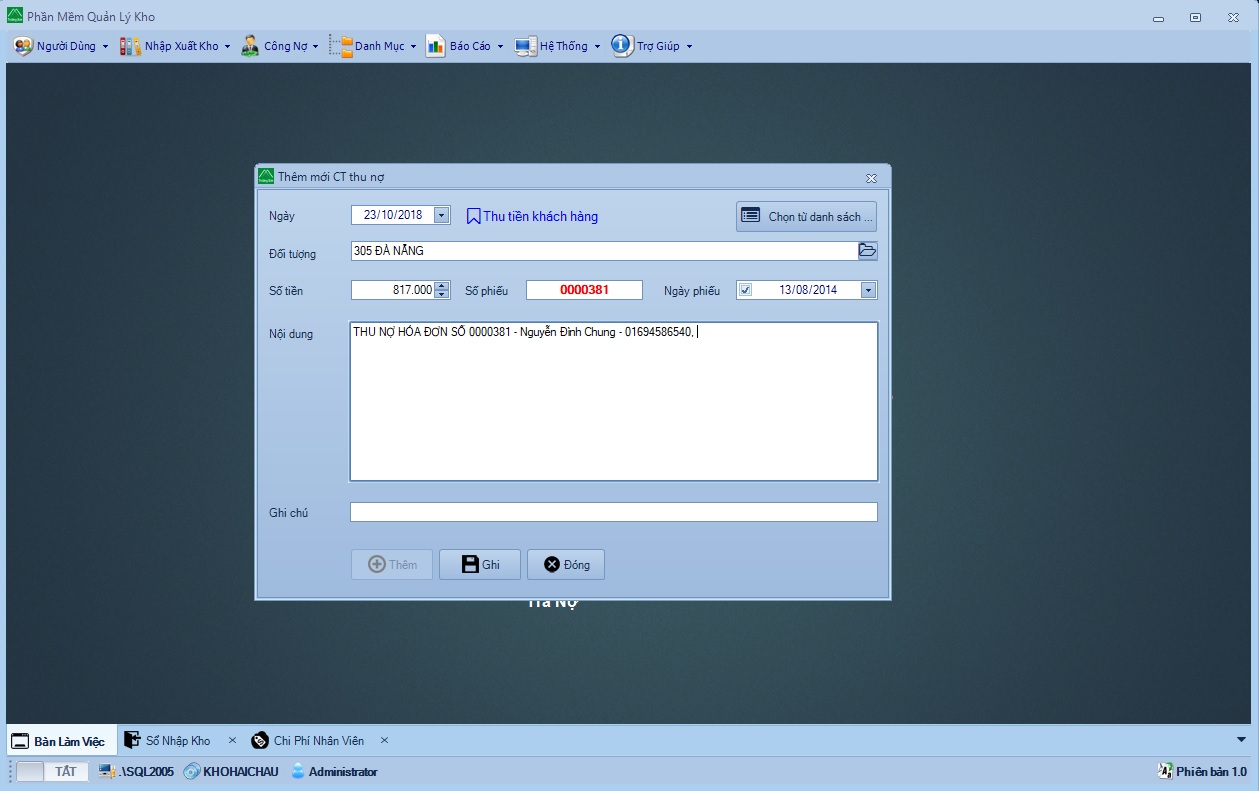
Task: Open the Ngày phiếu date dropdown
Action: [868, 290]
